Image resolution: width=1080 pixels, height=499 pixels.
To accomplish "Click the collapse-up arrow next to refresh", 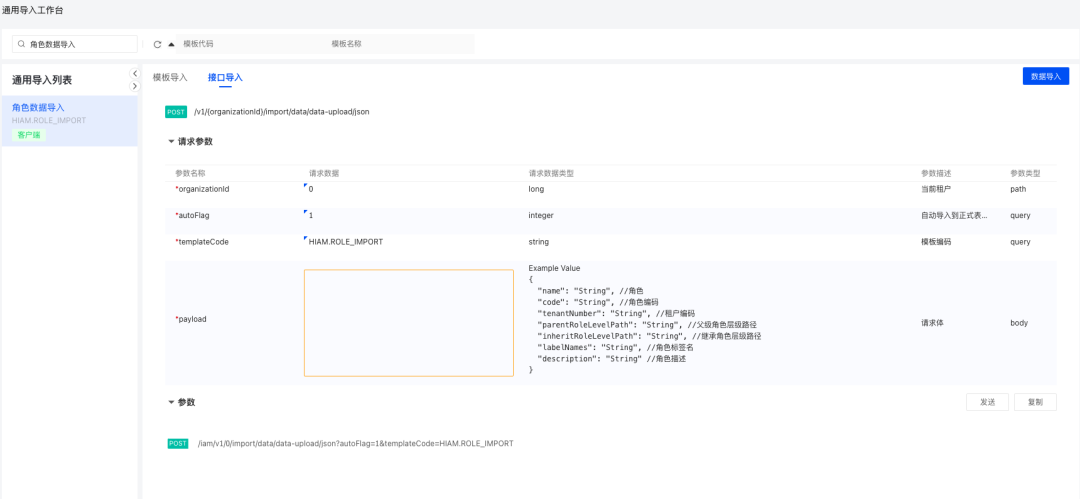I will [171, 44].
